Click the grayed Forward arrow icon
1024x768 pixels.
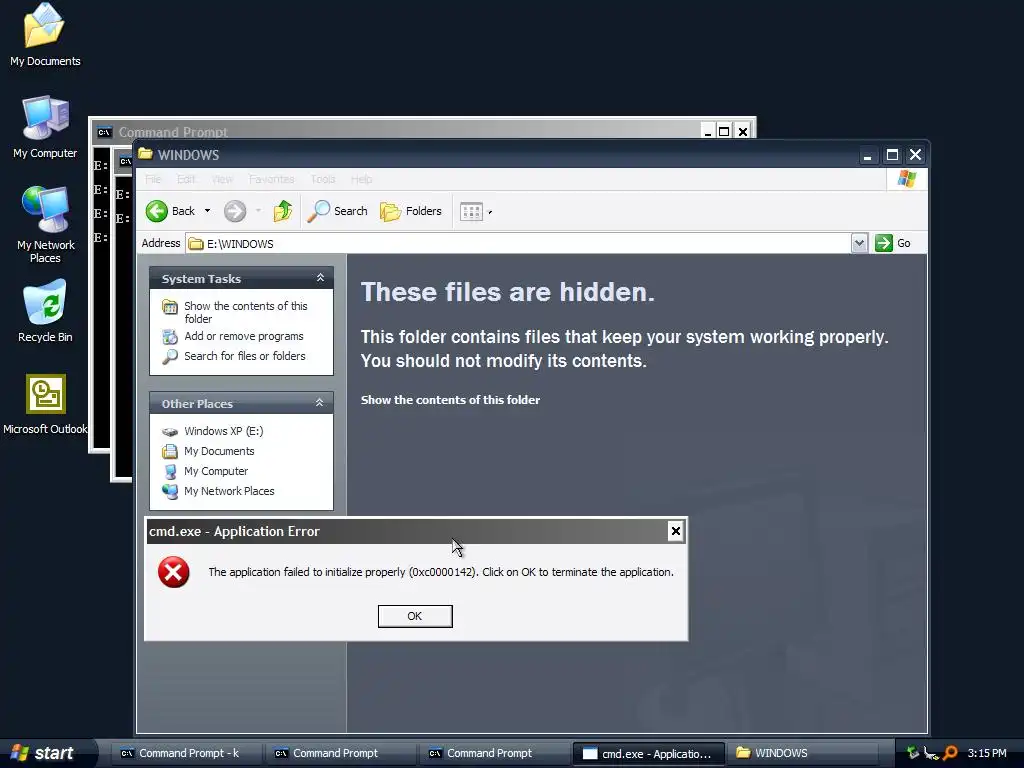(x=234, y=211)
